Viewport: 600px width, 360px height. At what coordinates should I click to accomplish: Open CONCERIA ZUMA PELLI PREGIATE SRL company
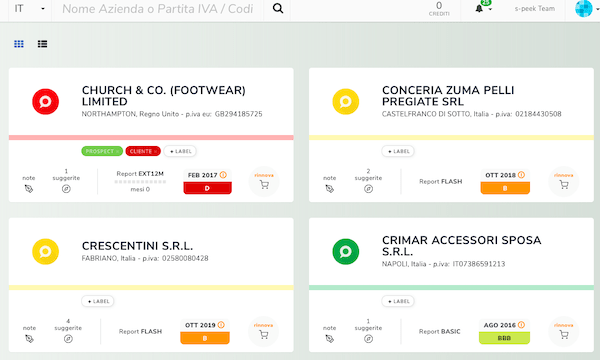click(448, 96)
